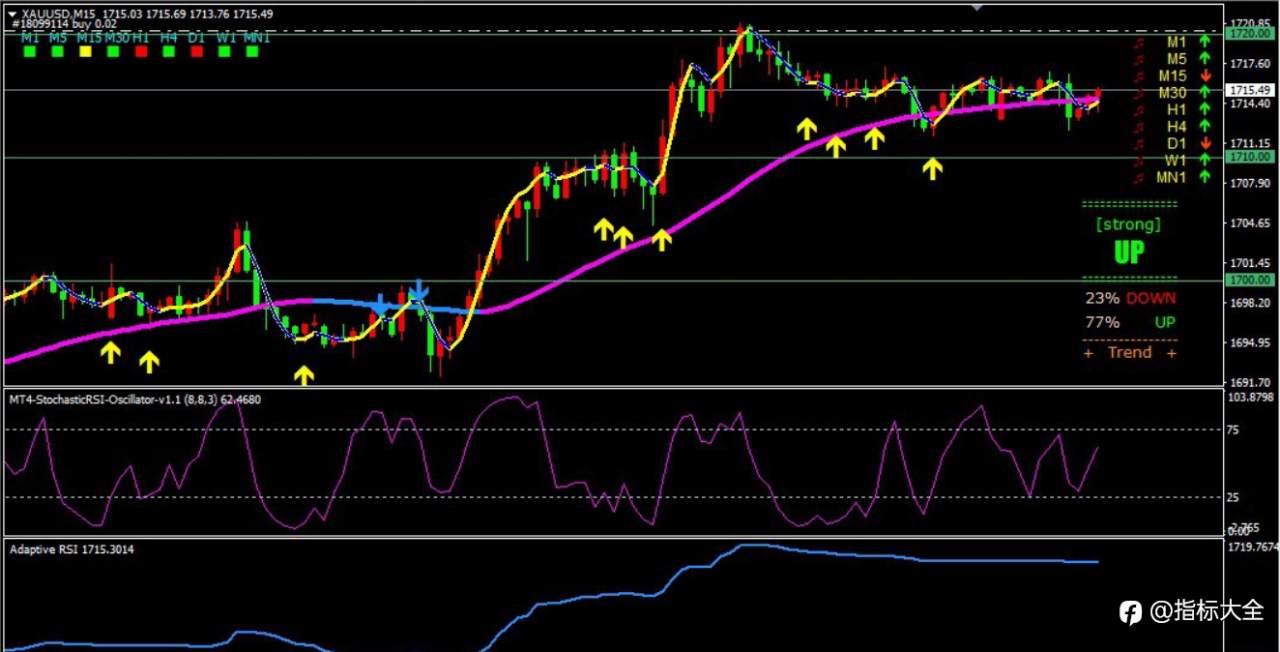Click the red note icon left of the yellow M1 label
Screen dimensions: 1280x652
click(1138, 43)
